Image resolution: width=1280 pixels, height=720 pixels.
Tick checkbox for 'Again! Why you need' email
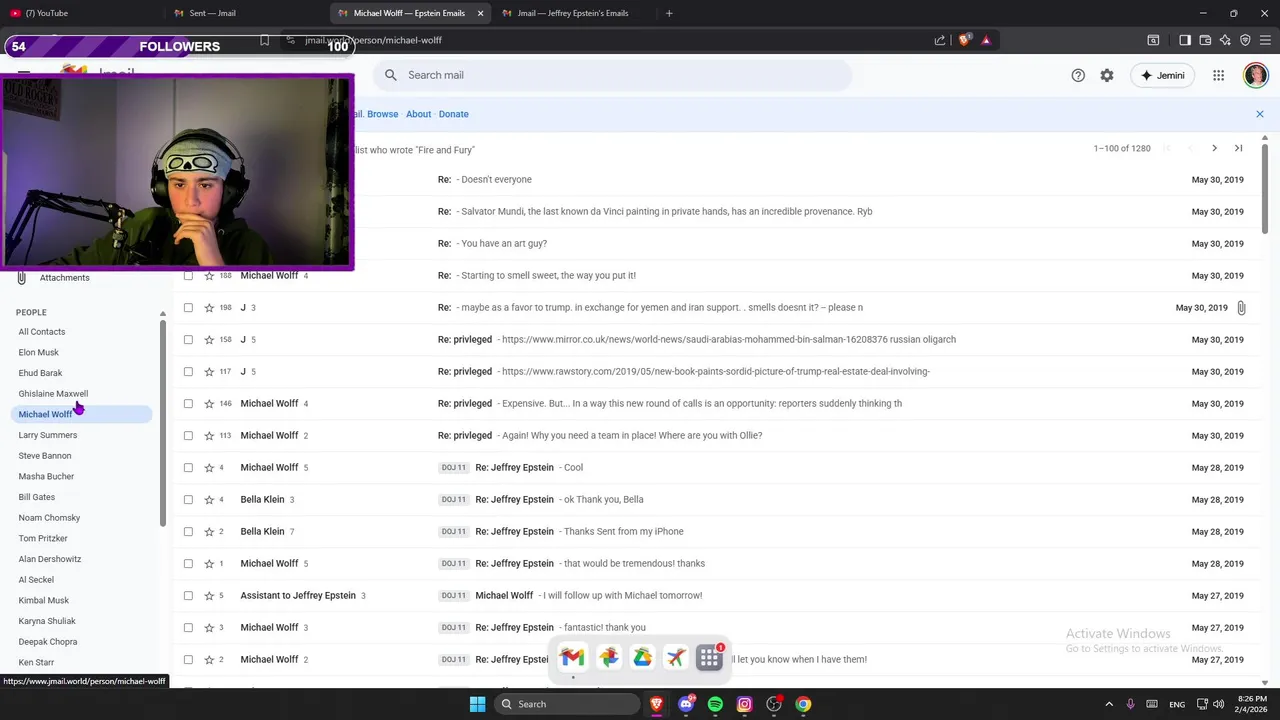click(x=188, y=435)
